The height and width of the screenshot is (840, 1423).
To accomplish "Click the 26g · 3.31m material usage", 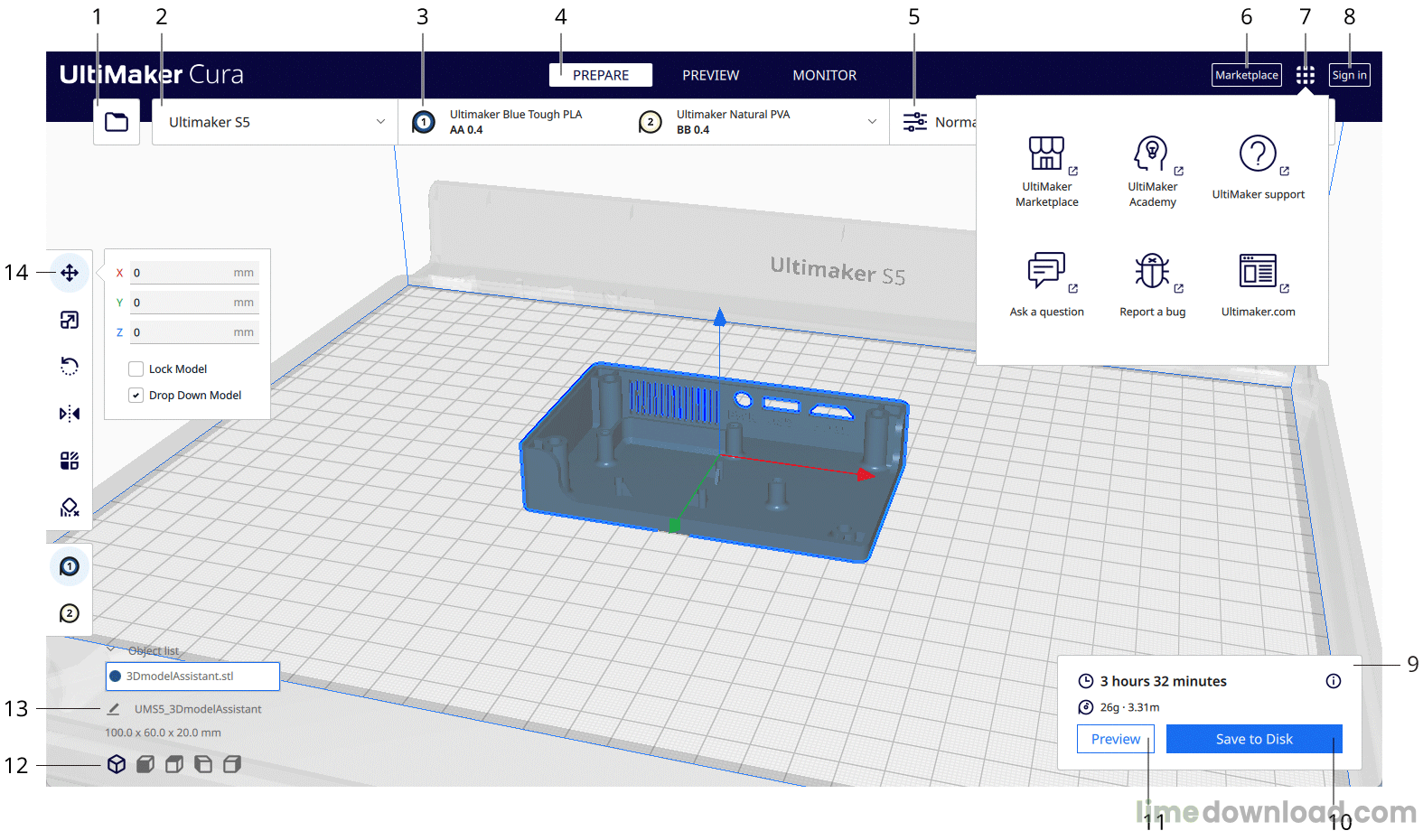I will pos(1129,707).
